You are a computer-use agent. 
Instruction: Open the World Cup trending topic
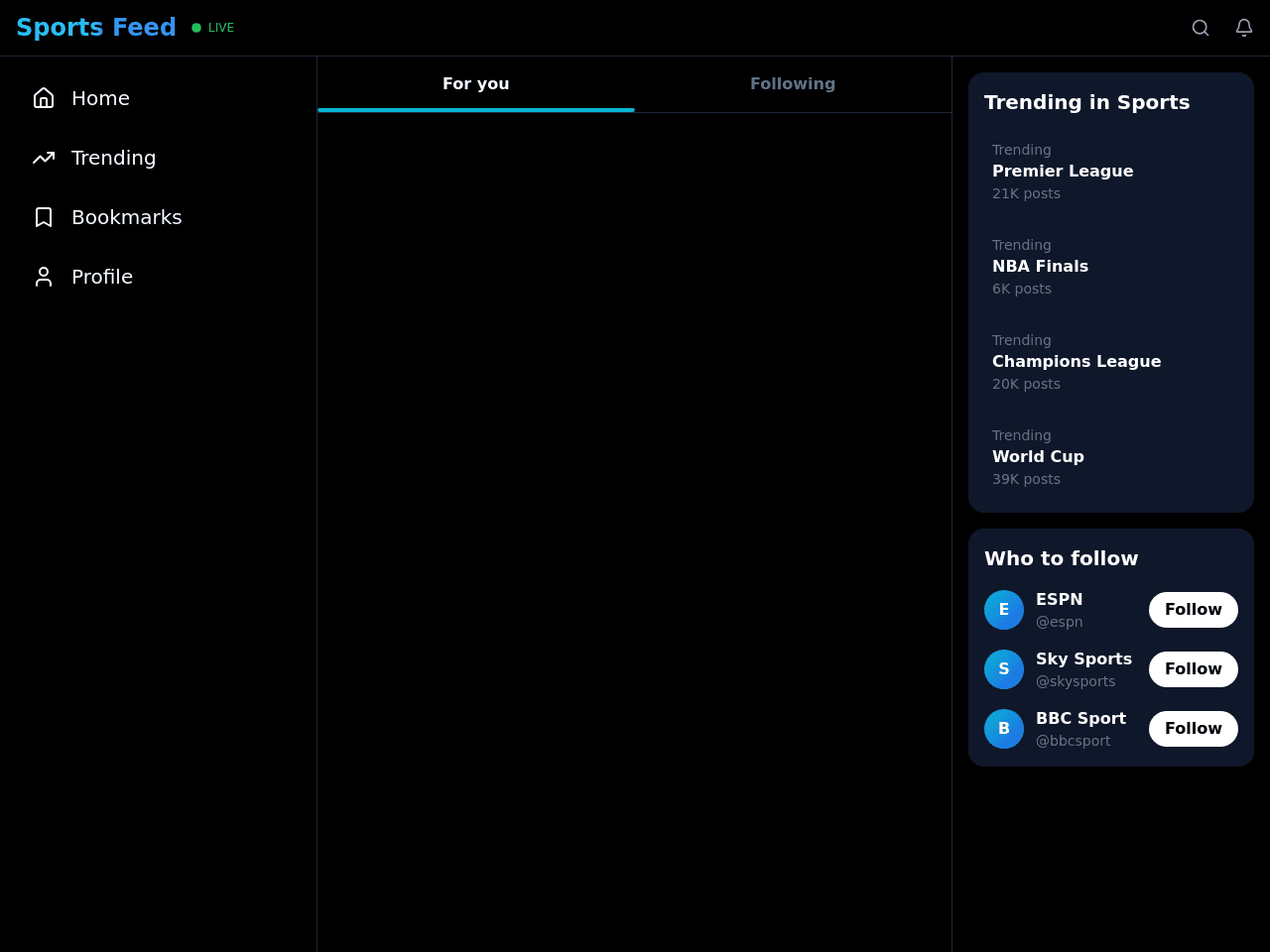(x=1111, y=457)
